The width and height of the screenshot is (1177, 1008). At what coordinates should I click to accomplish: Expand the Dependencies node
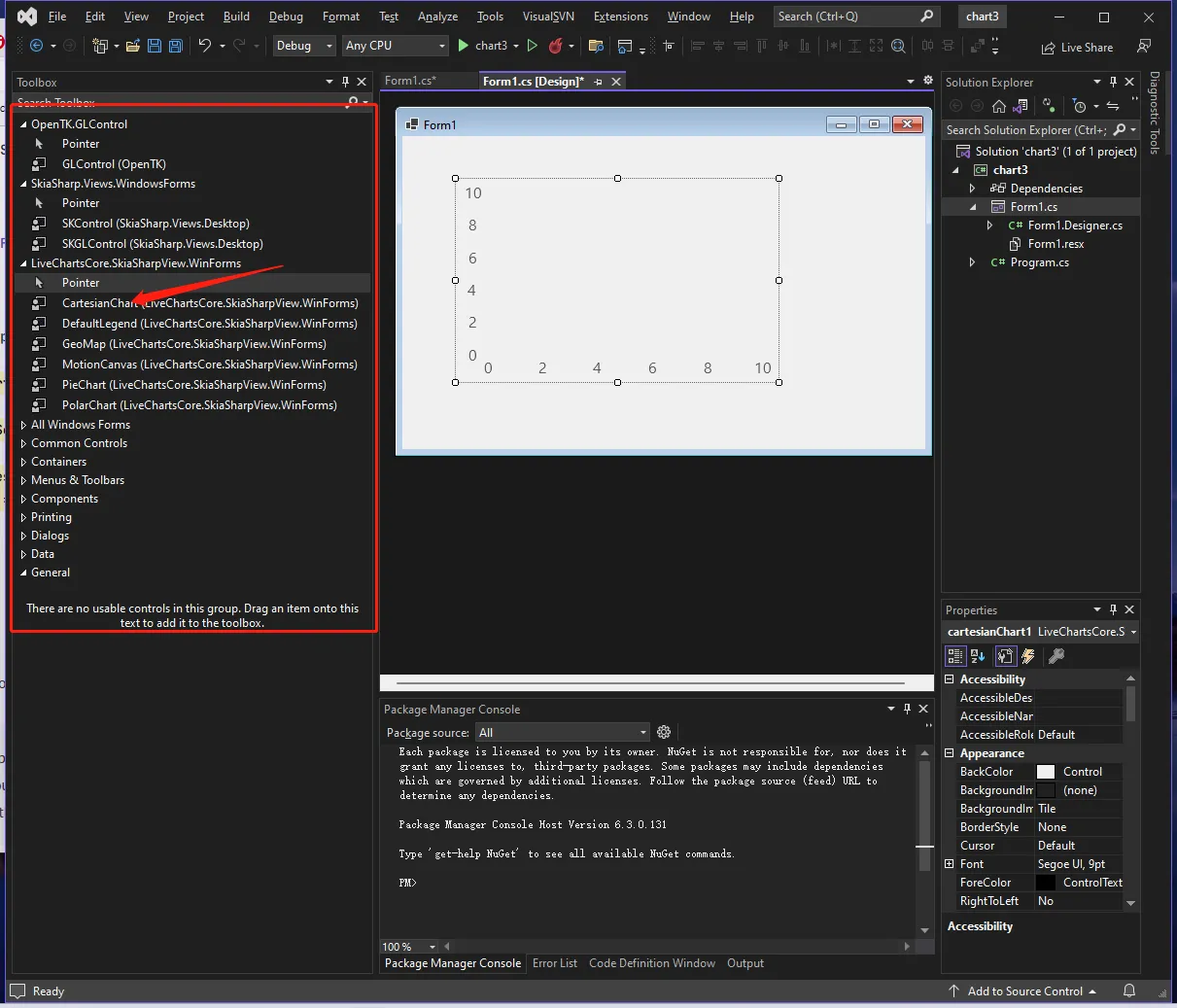pos(972,189)
